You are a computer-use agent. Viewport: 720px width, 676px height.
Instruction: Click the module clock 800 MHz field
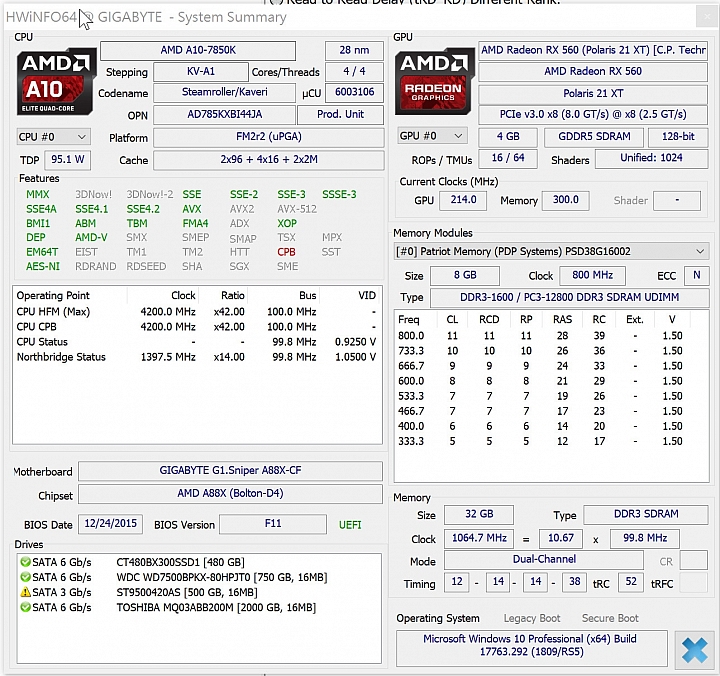click(x=592, y=276)
